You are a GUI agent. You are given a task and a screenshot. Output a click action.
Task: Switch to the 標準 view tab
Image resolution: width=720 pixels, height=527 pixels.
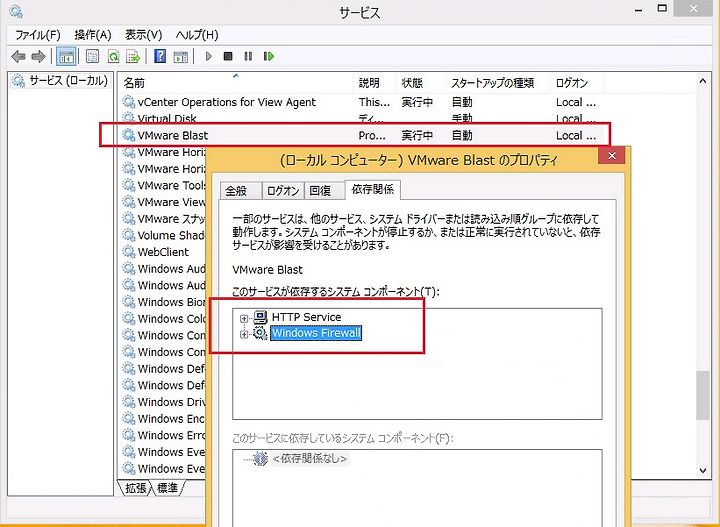coord(167,488)
